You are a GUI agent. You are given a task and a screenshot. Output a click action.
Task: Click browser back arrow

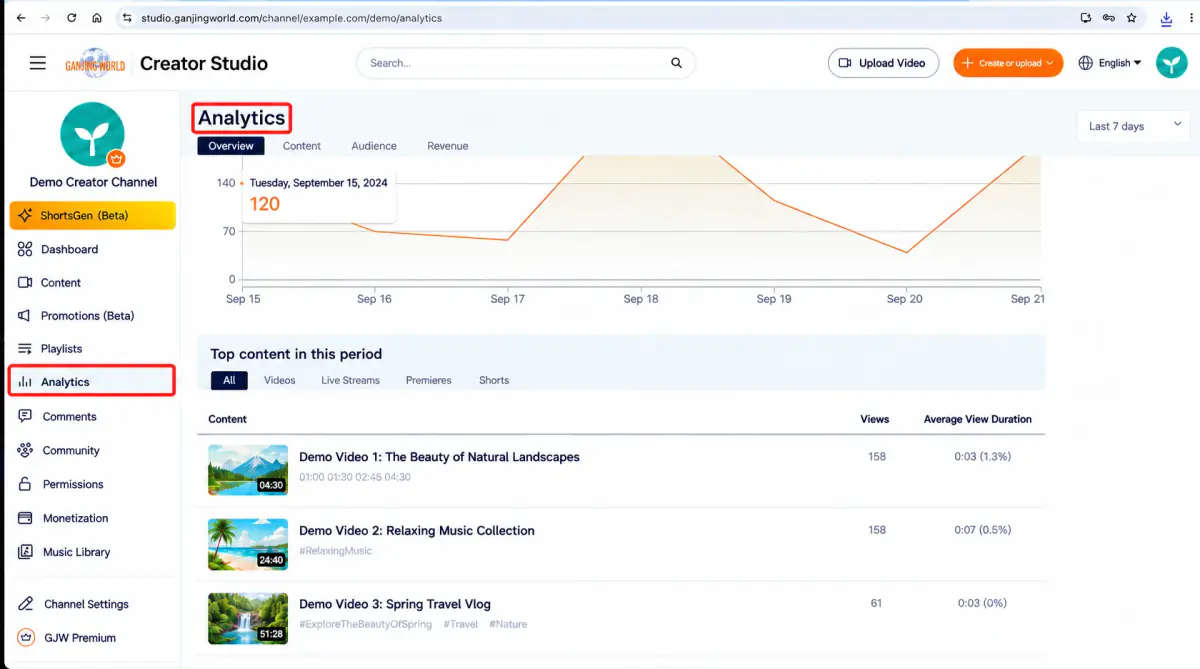(x=21, y=18)
